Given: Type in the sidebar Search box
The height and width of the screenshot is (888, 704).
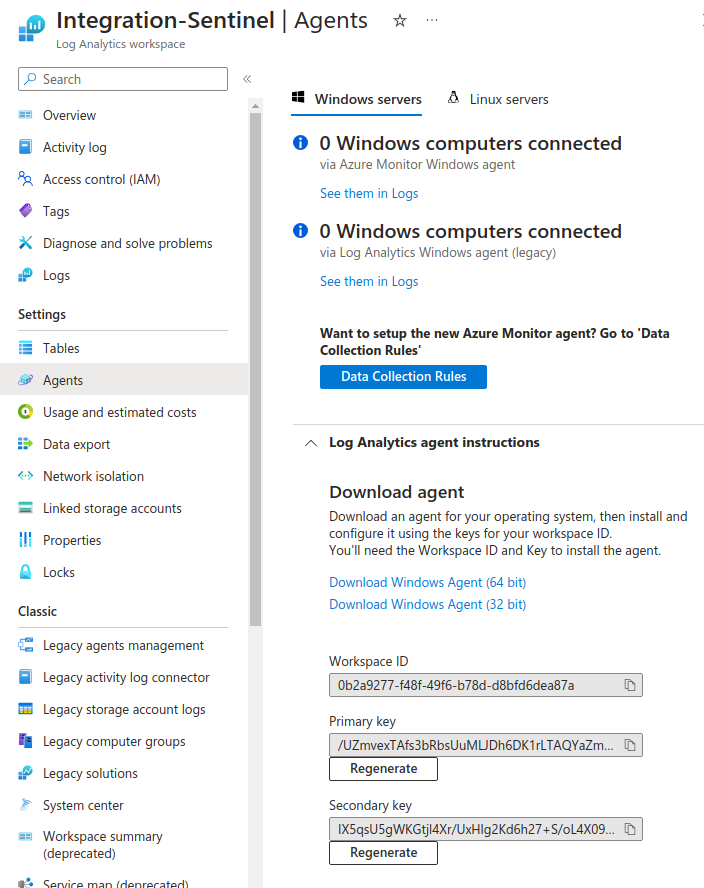Looking at the screenshot, I should point(132,79).
